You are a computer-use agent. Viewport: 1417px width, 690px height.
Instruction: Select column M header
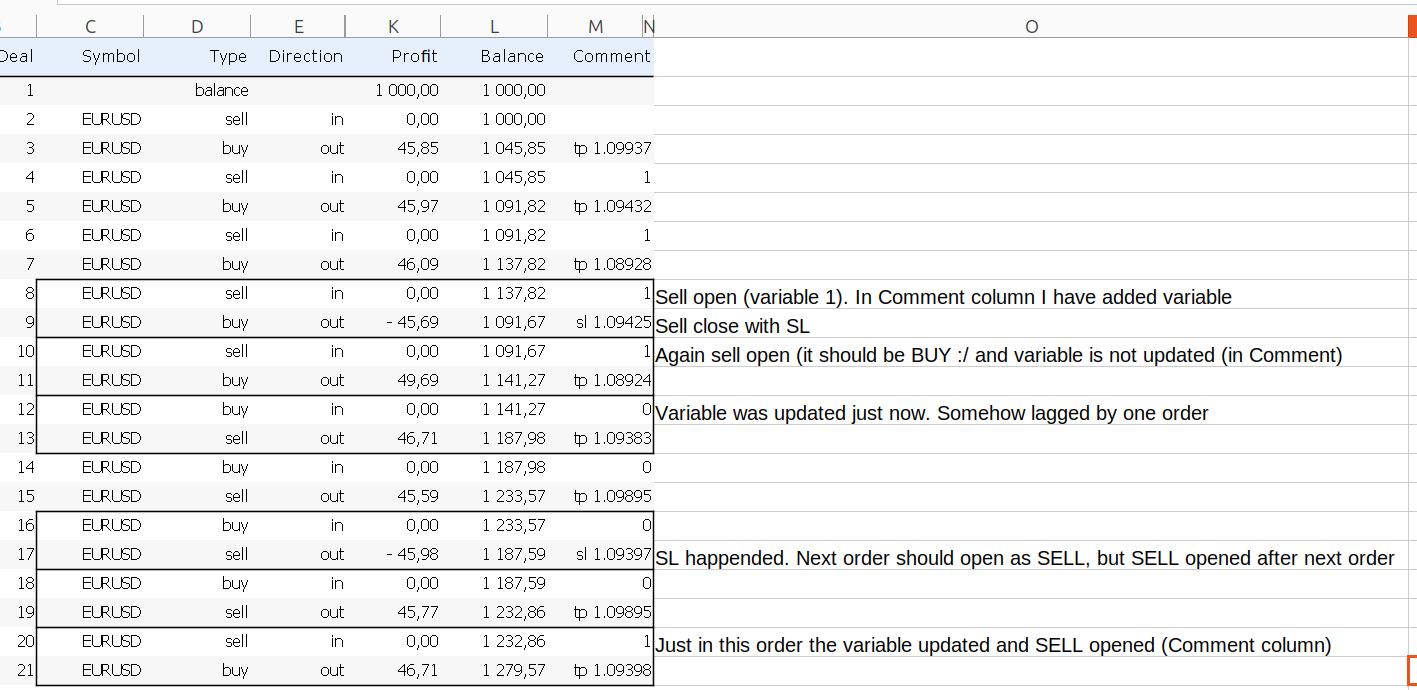click(x=596, y=27)
